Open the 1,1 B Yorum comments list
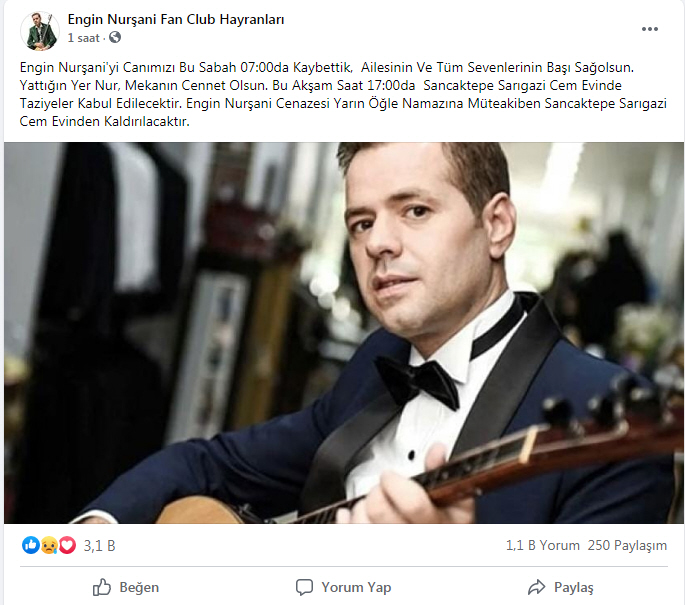The width and height of the screenshot is (685, 605). [x=543, y=545]
